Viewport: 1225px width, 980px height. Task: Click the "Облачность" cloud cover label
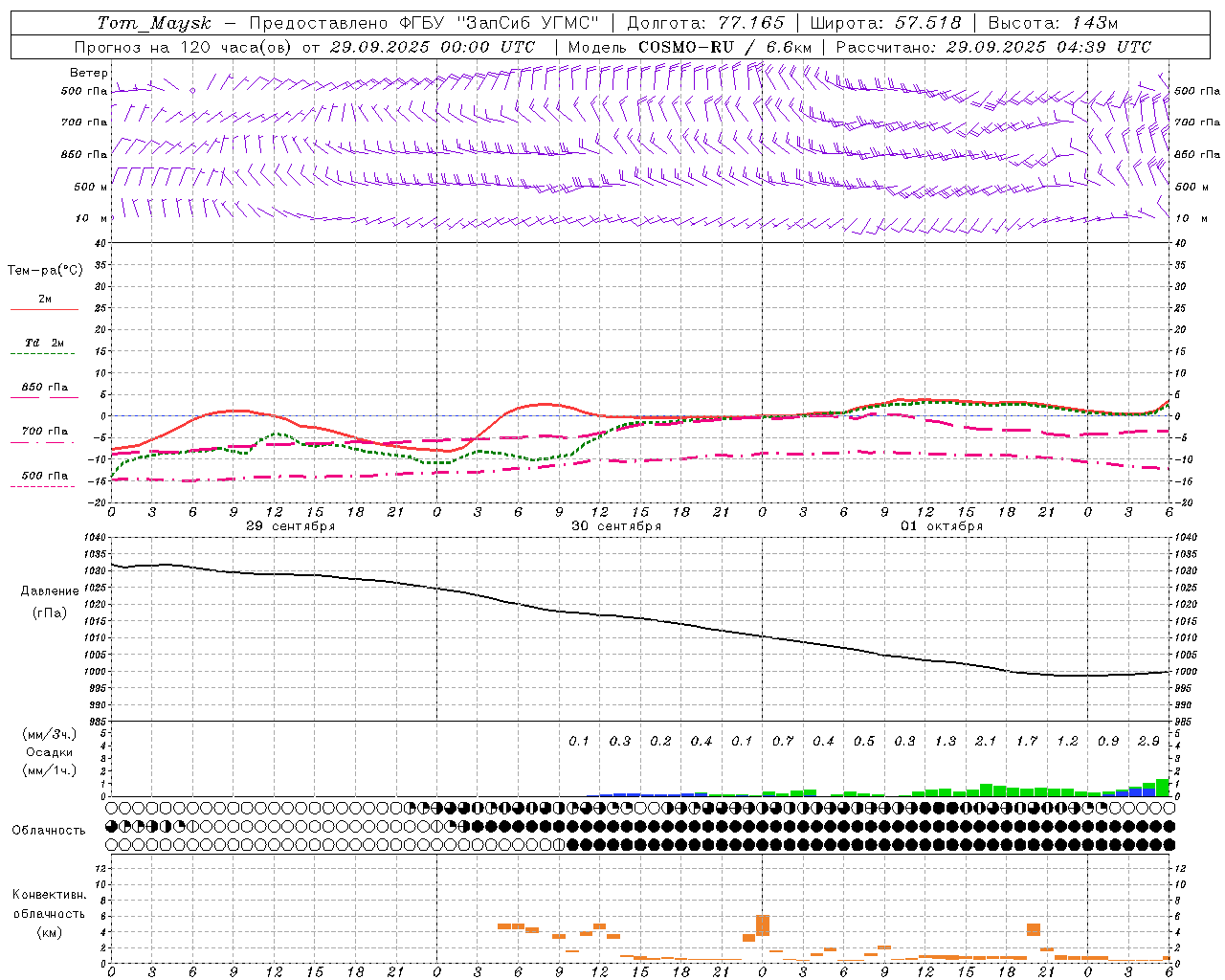pyautogui.click(x=49, y=830)
